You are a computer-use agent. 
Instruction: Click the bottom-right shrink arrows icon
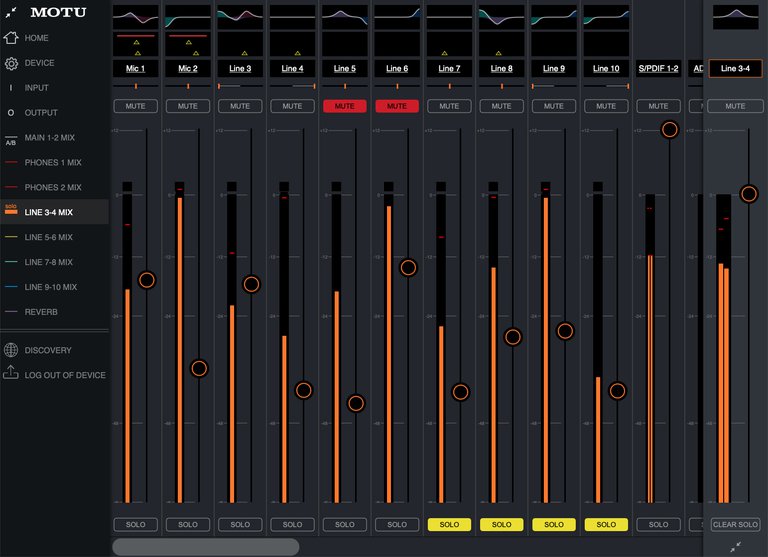(735, 546)
